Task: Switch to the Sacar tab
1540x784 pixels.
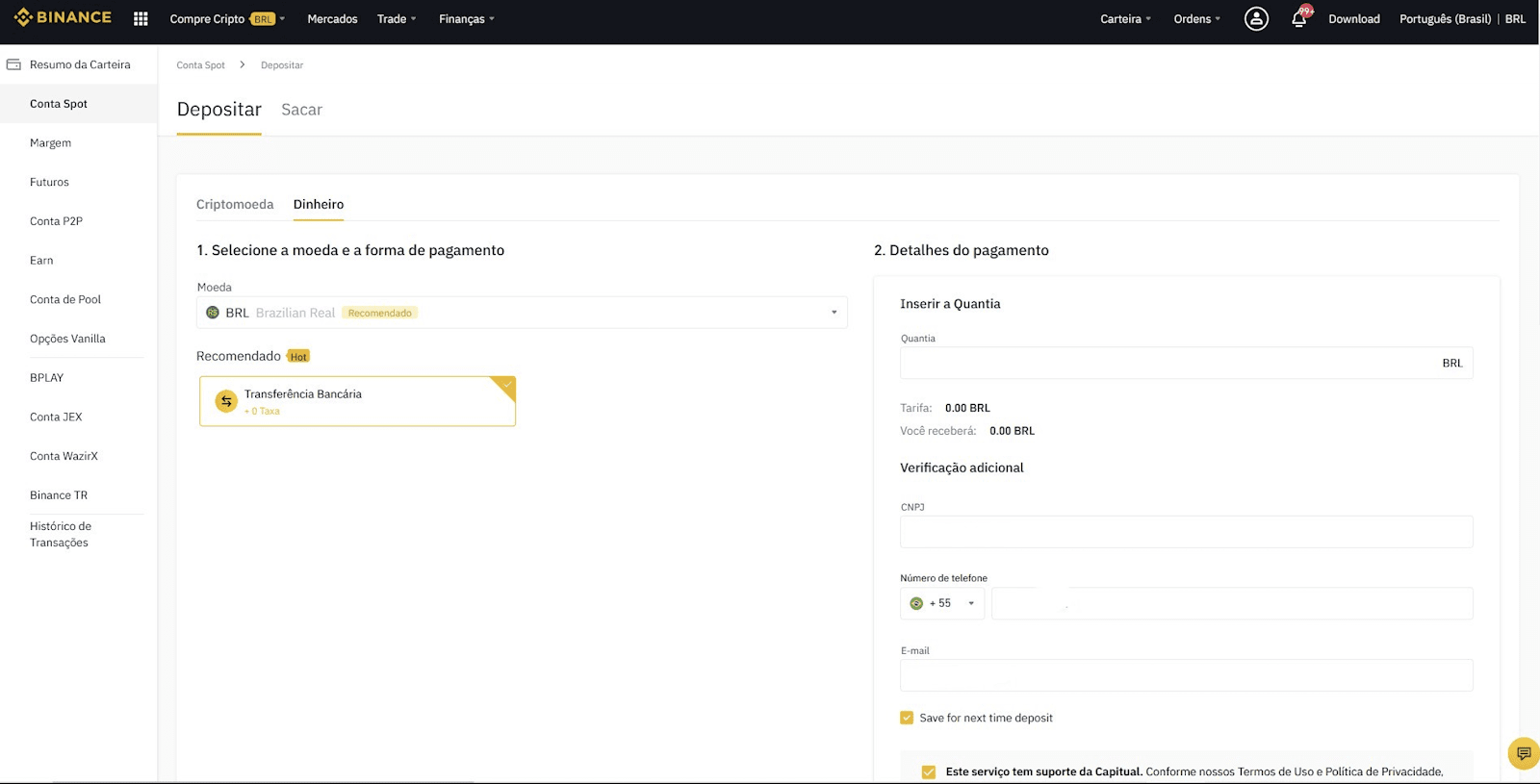Action: click(x=301, y=110)
